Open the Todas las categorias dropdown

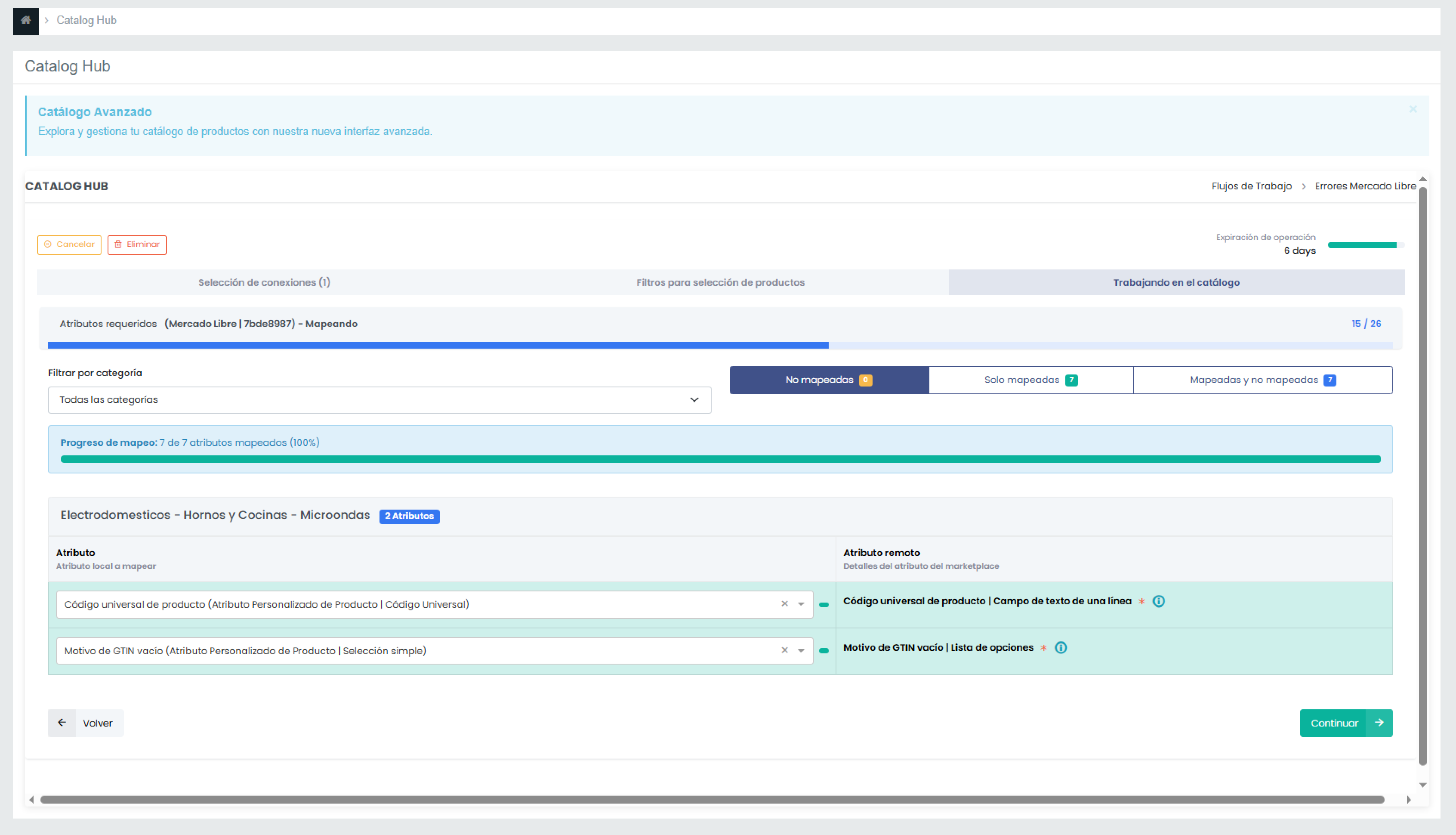point(379,400)
